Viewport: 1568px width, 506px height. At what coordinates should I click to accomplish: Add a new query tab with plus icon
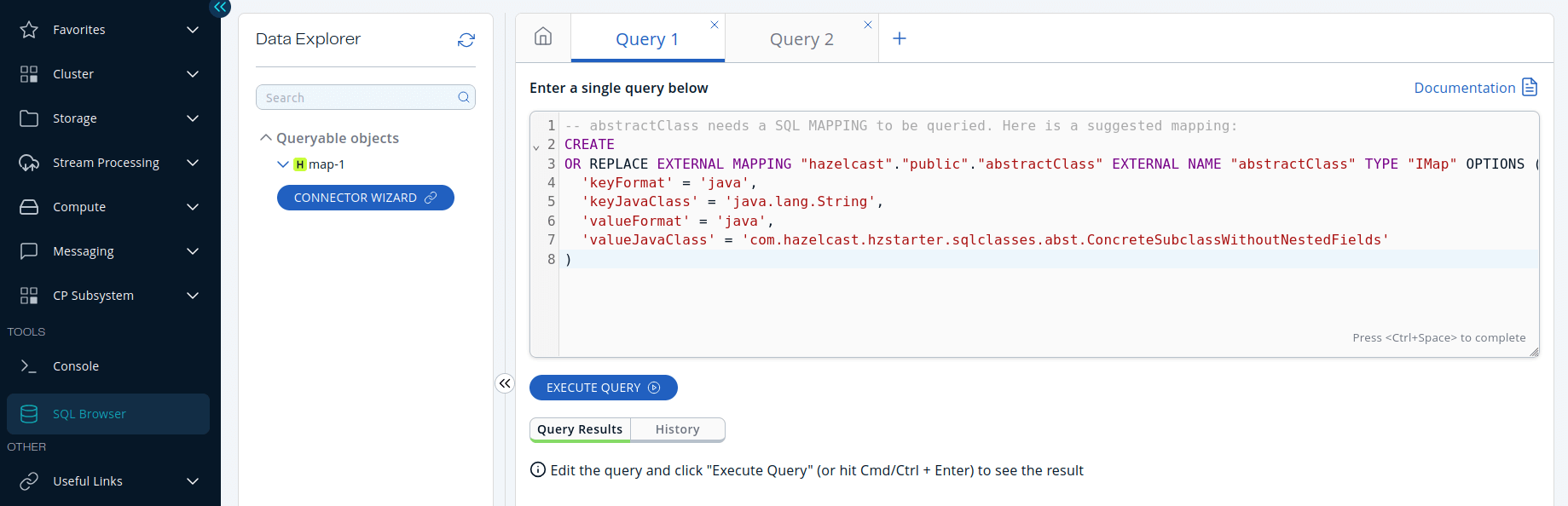tap(900, 38)
